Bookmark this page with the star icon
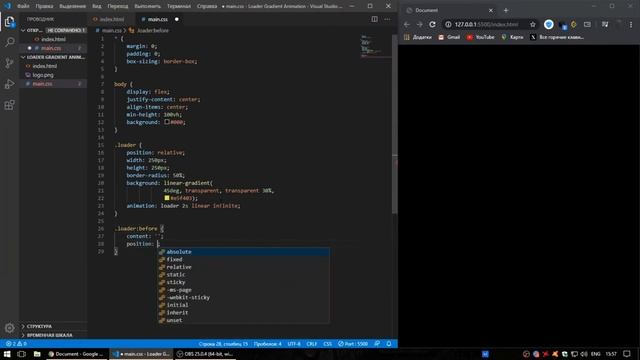Viewport: 640px width, 360px height. [533, 24]
